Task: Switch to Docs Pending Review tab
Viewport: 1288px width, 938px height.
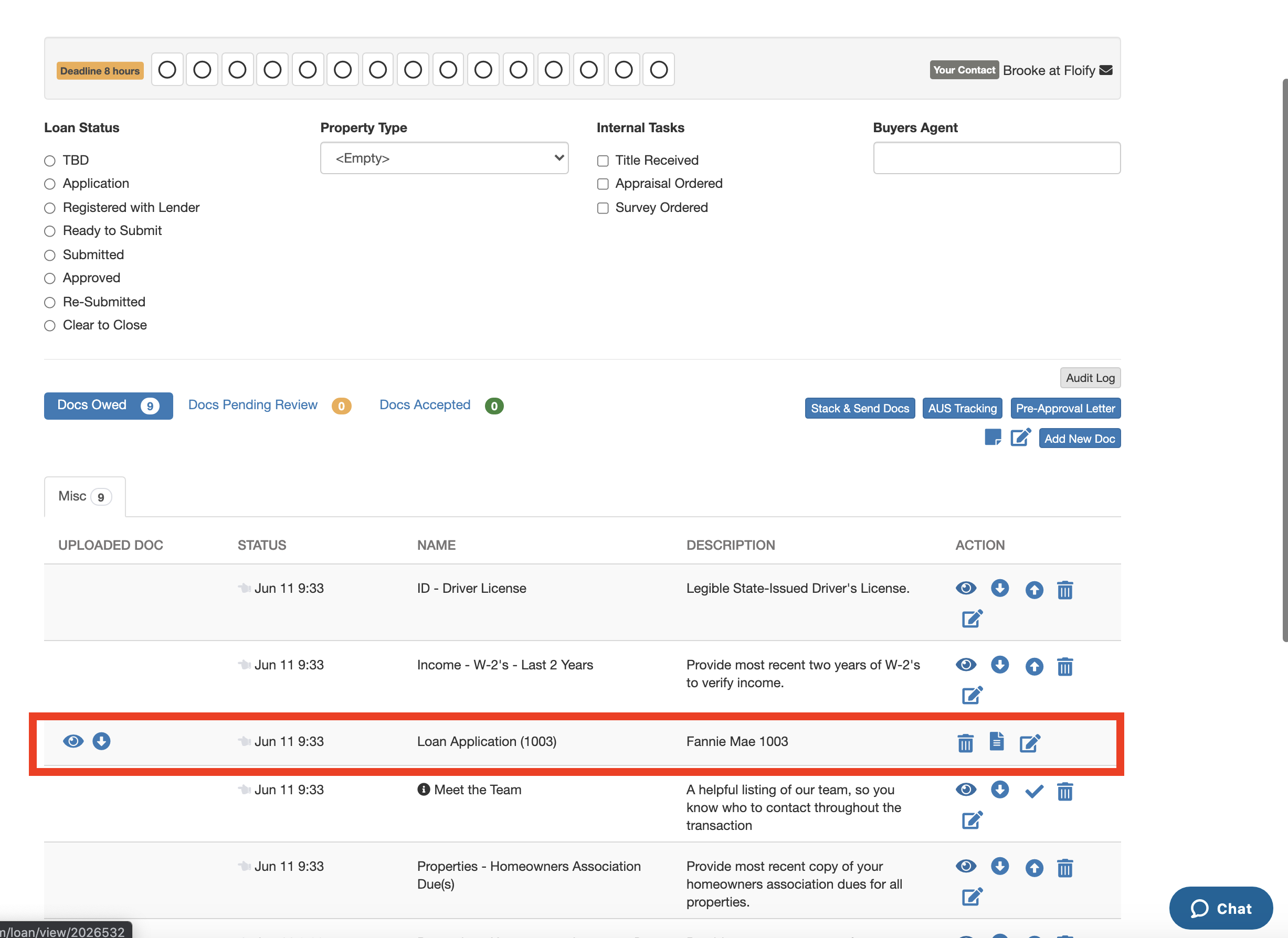Action: click(252, 405)
